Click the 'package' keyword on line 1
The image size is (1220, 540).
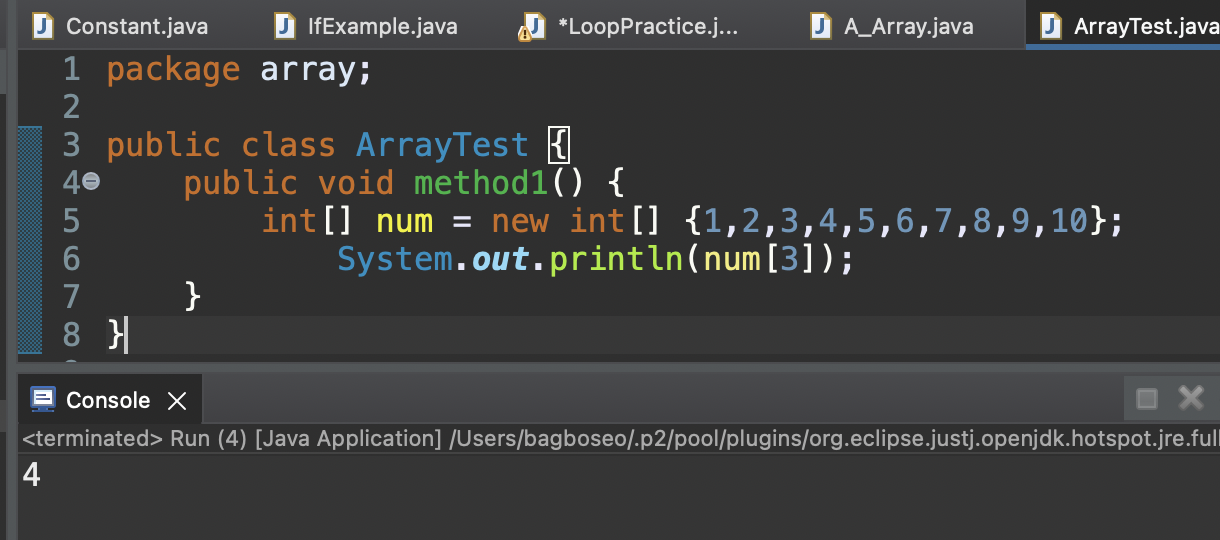tap(174, 70)
